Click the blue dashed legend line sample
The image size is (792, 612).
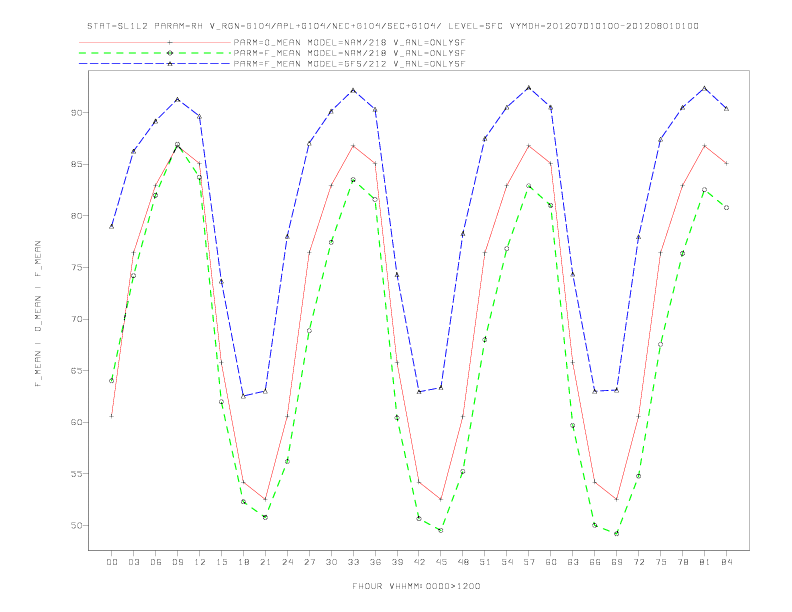[x=155, y=64]
